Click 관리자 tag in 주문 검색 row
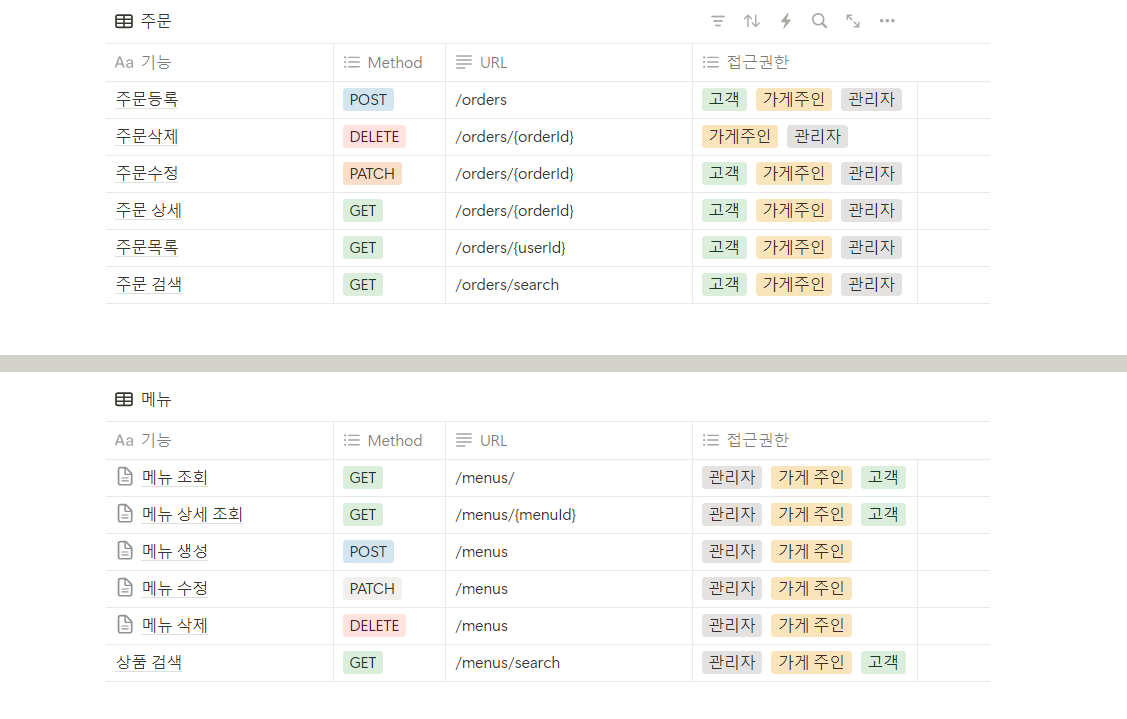The height and width of the screenshot is (719, 1127). click(871, 285)
